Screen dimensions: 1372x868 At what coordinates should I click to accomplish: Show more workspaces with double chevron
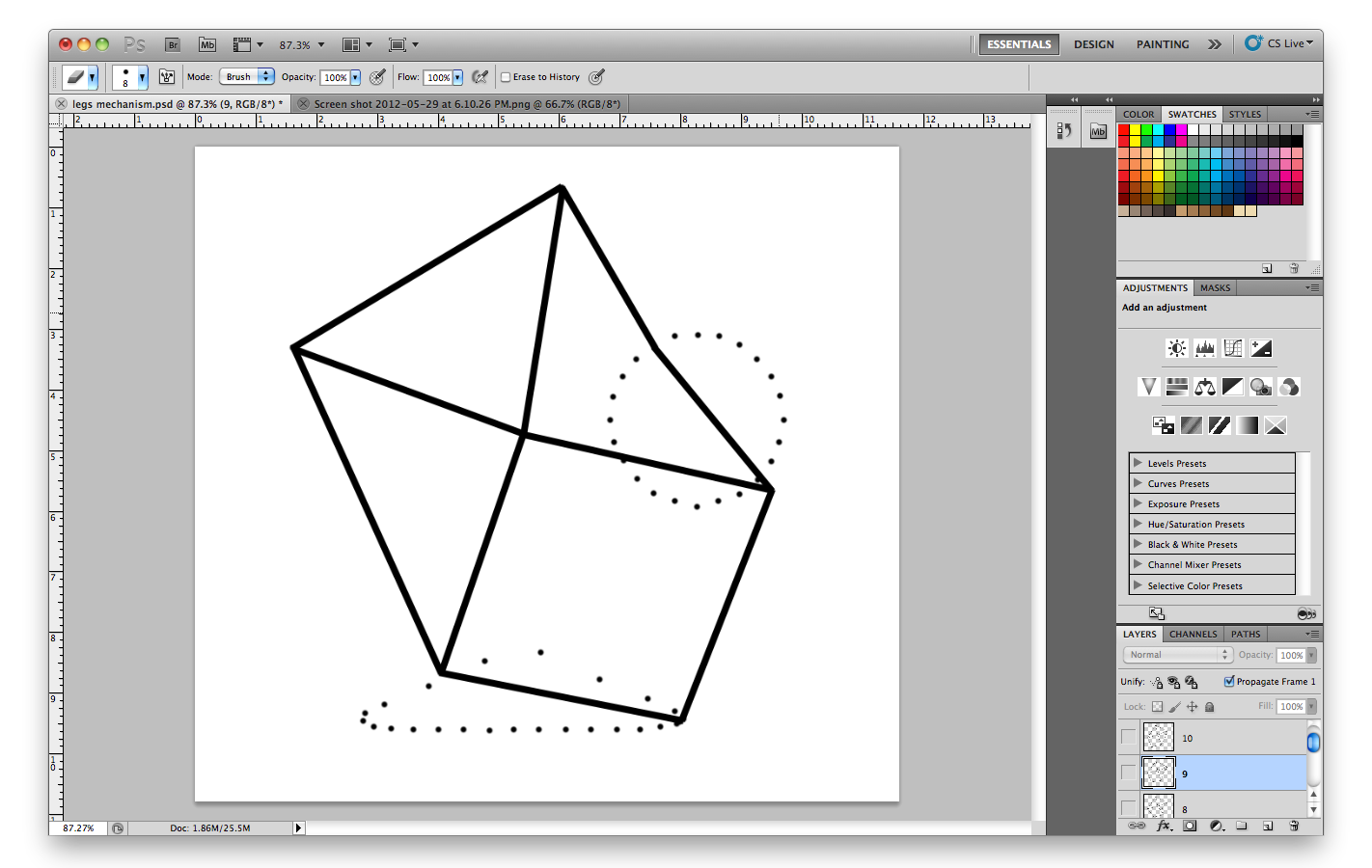coord(1215,44)
